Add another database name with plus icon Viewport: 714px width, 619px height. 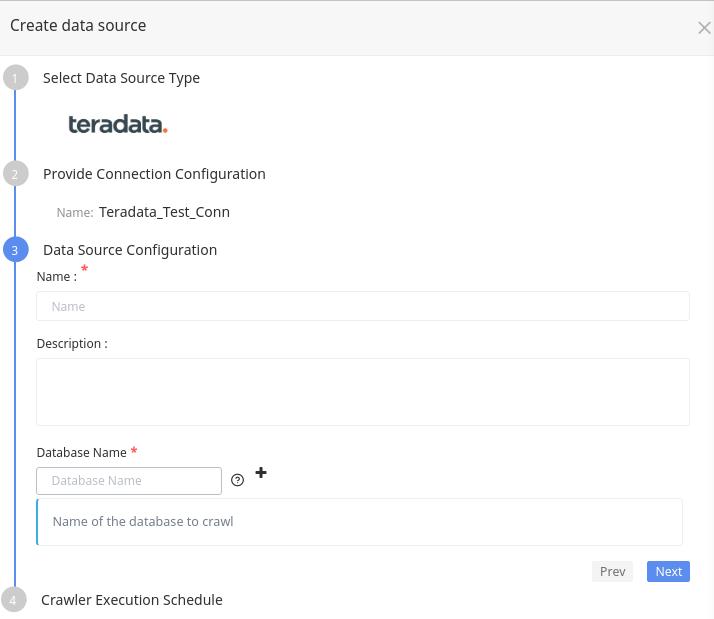click(261, 472)
